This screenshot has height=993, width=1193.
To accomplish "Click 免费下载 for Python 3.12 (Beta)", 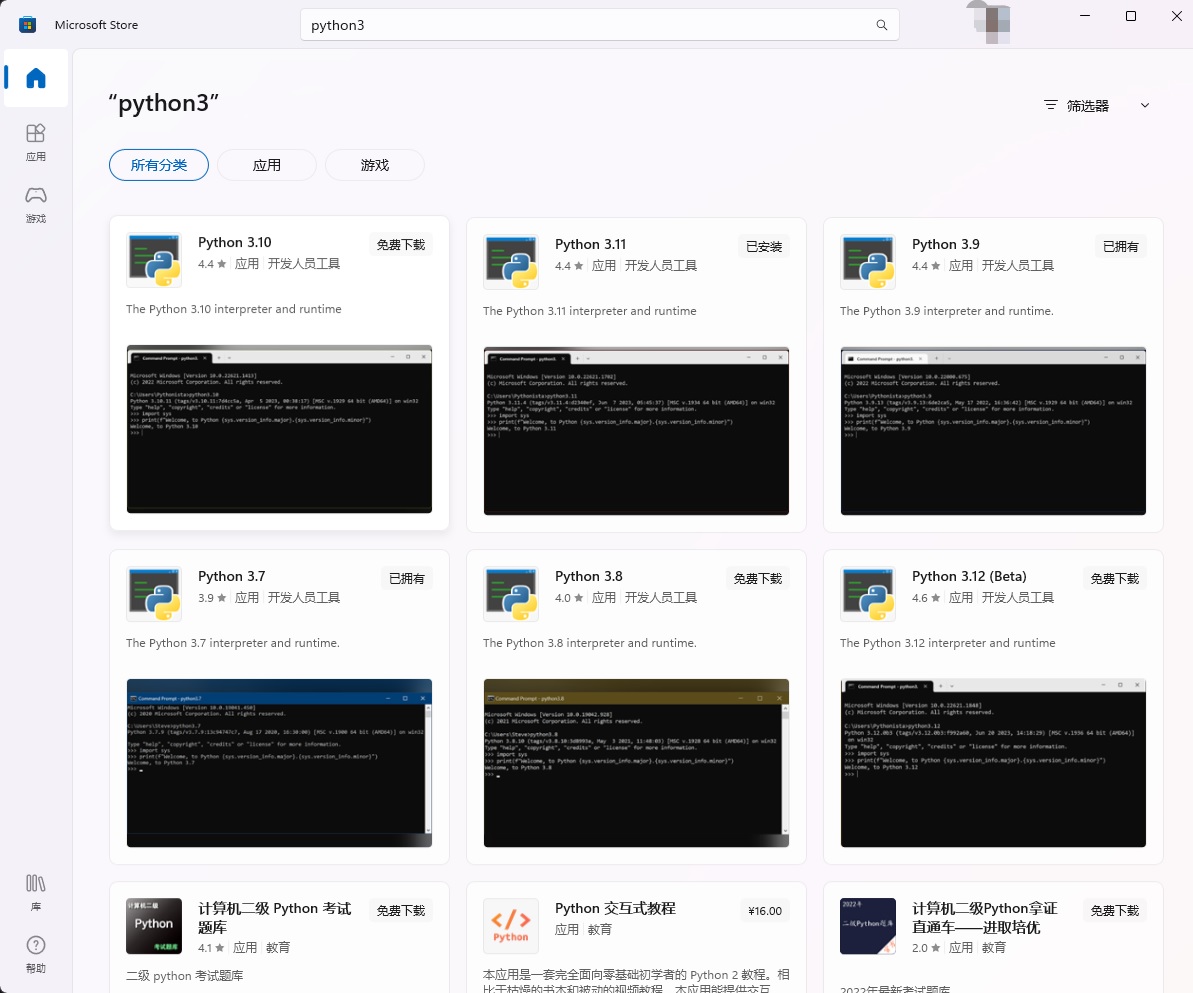I will point(1115,578).
